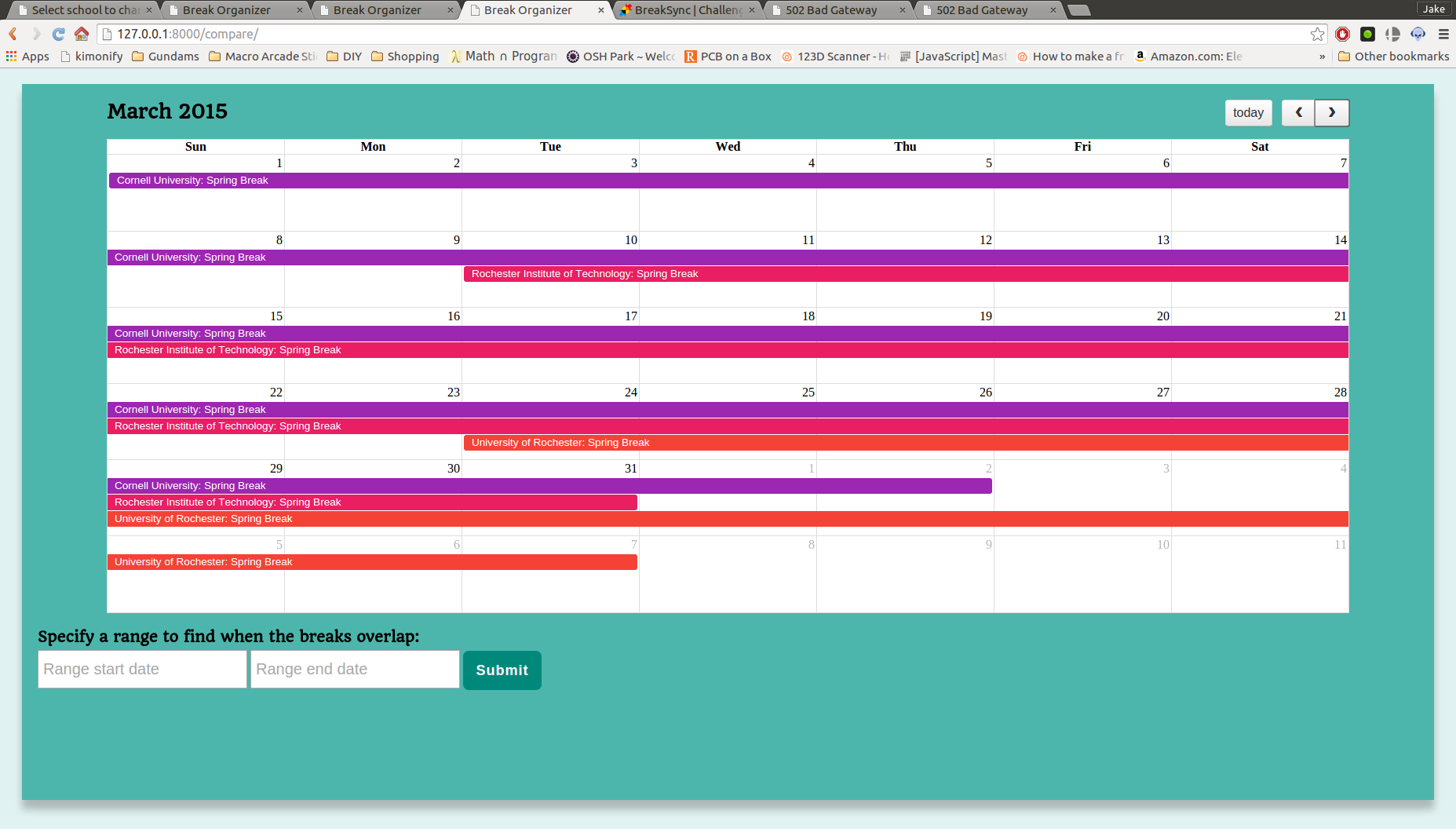Click day number 25 in the calendar

click(x=808, y=393)
